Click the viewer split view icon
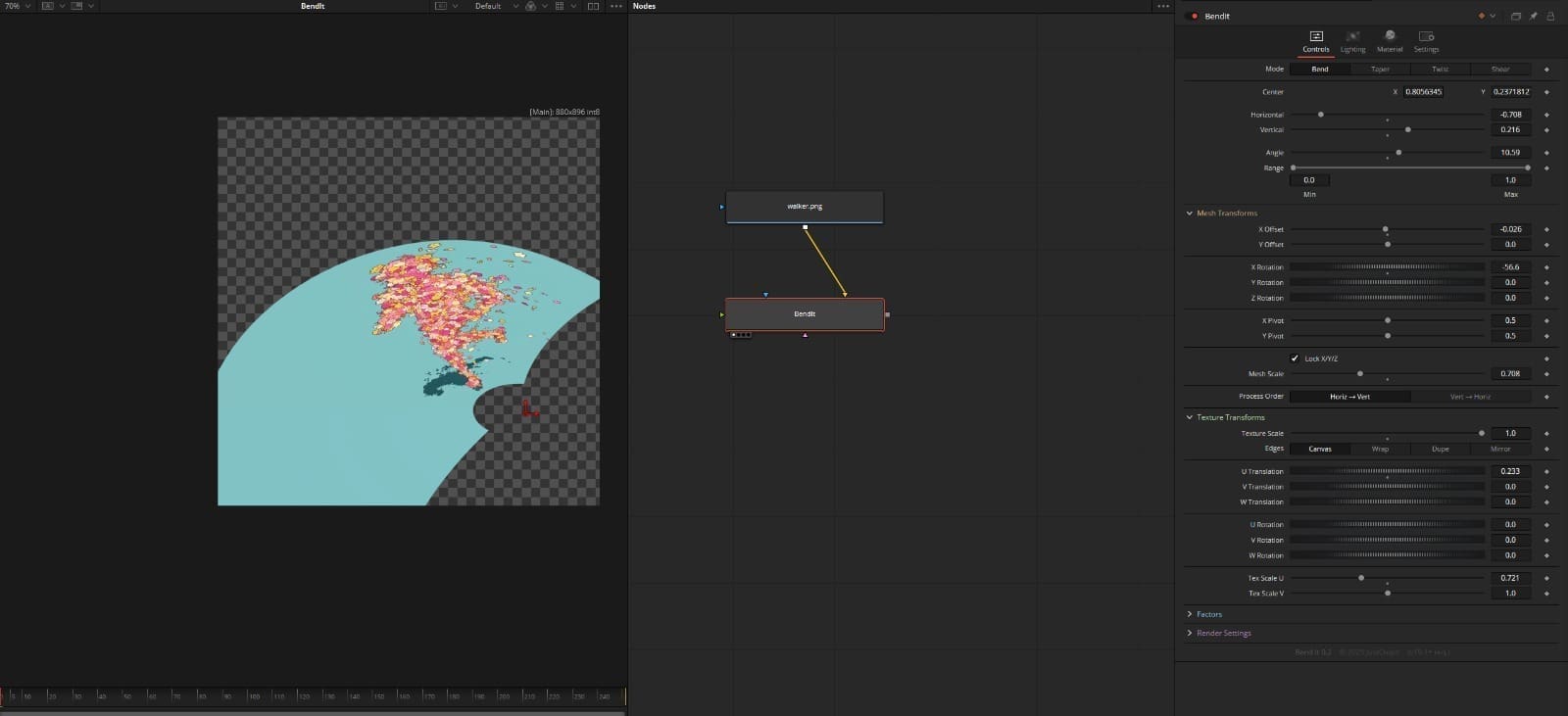Viewport: 1568px width, 716px height. [593, 6]
